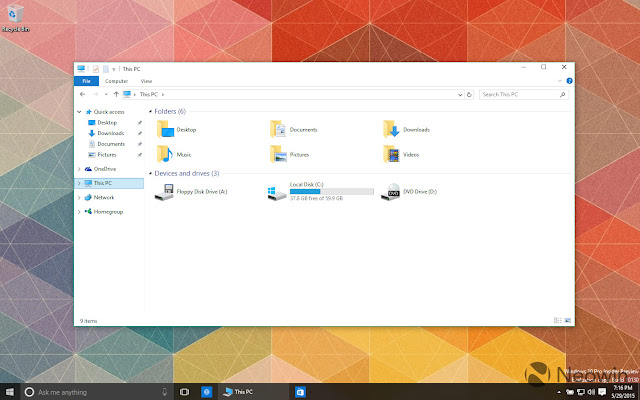Select the Pictures folder icon

point(278,154)
